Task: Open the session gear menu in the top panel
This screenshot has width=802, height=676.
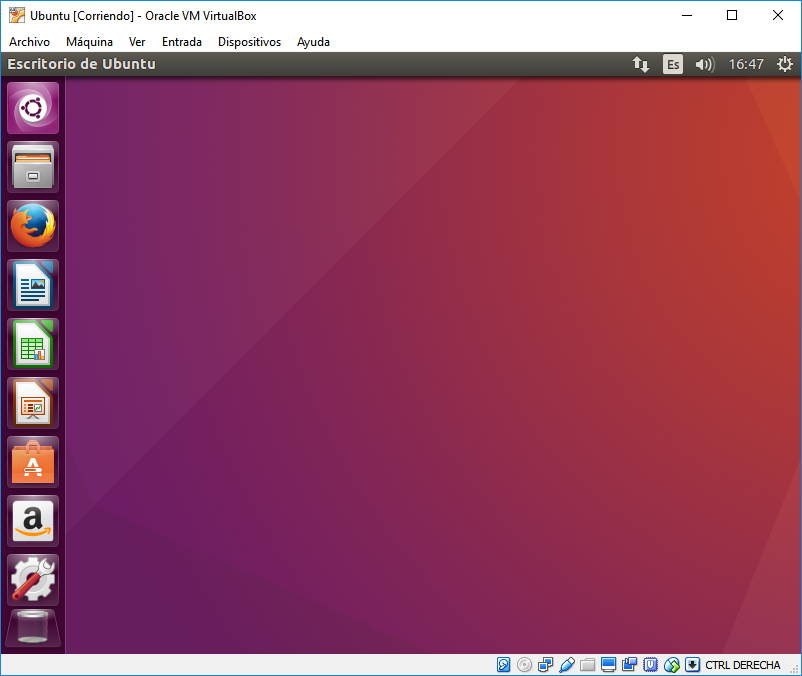Action: (785, 63)
